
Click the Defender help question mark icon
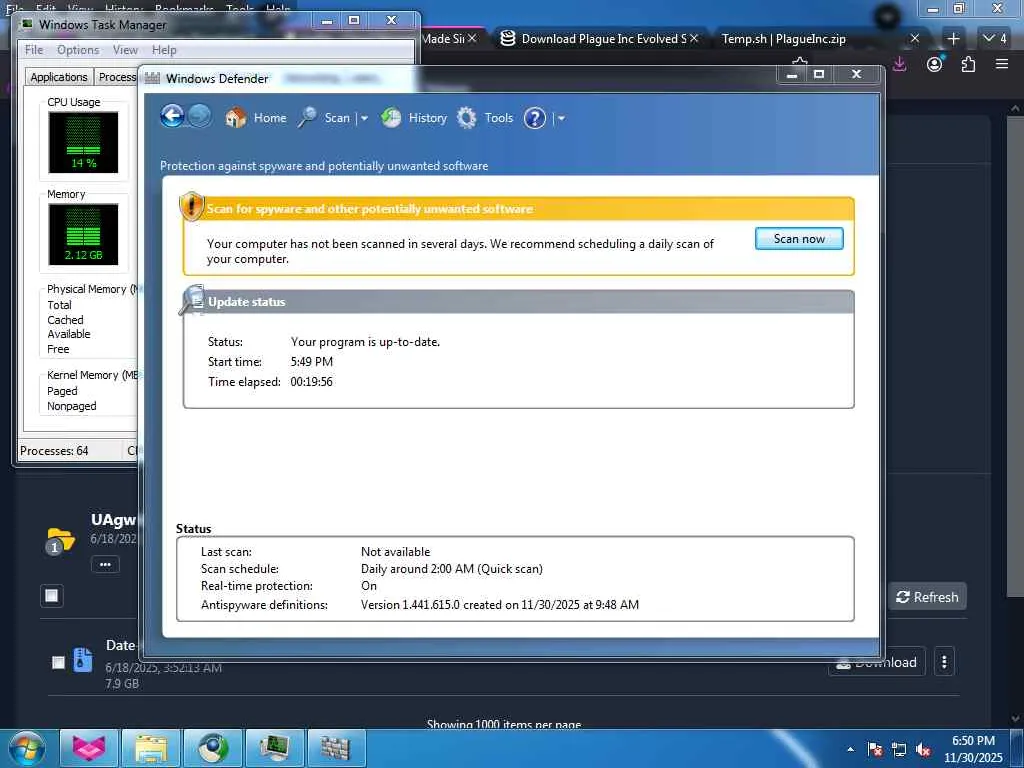535,118
